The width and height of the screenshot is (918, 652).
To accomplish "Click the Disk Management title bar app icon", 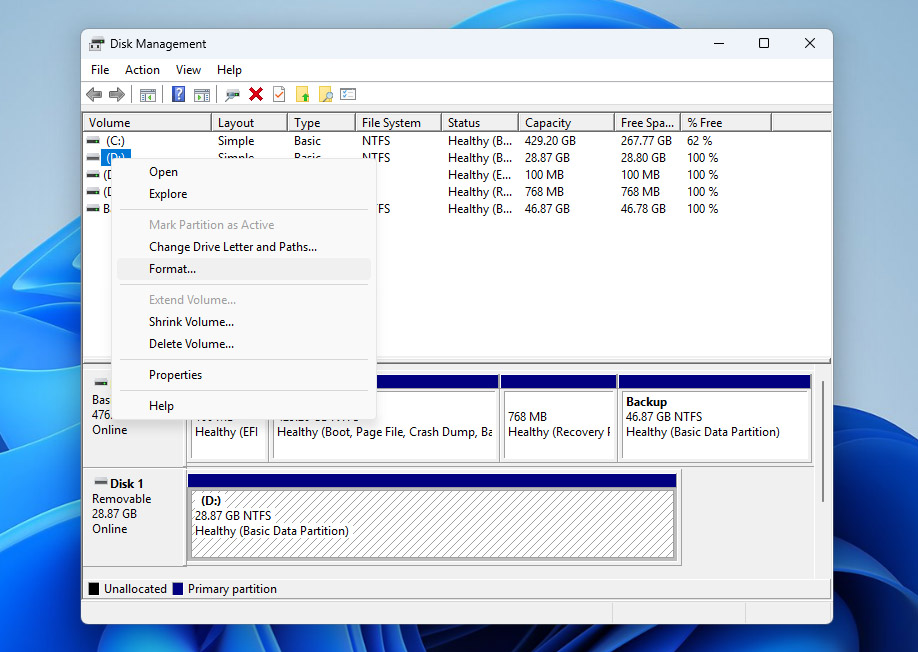I will pyautogui.click(x=97, y=44).
